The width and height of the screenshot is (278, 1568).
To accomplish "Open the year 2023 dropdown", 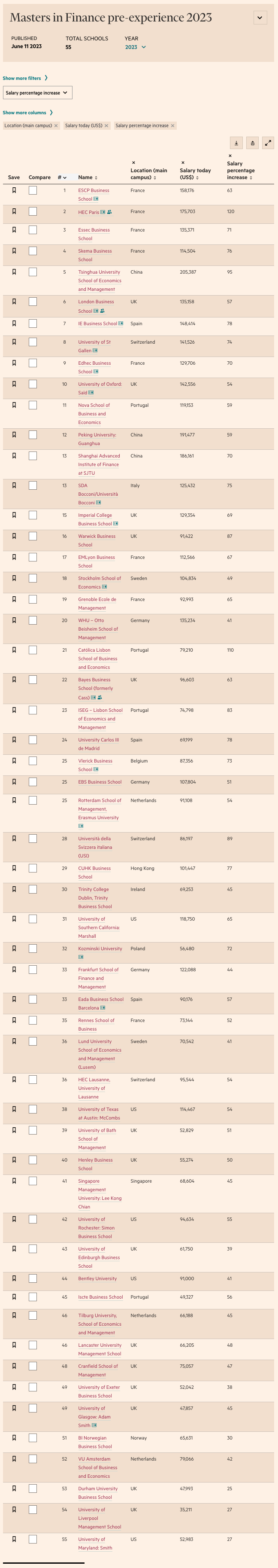I will tap(136, 47).
